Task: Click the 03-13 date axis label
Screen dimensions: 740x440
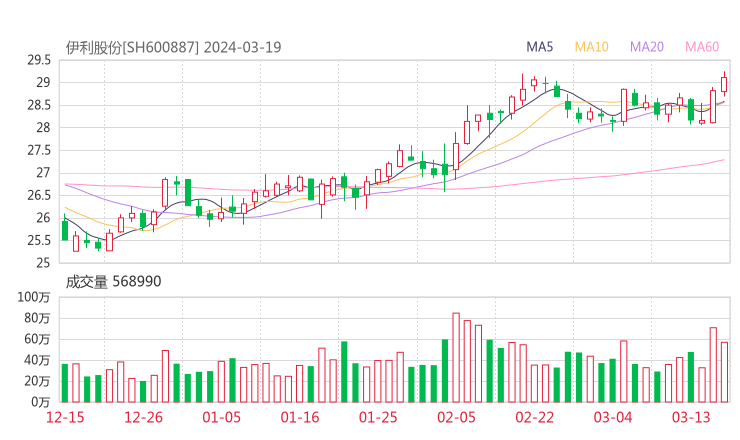Action: tap(691, 417)
